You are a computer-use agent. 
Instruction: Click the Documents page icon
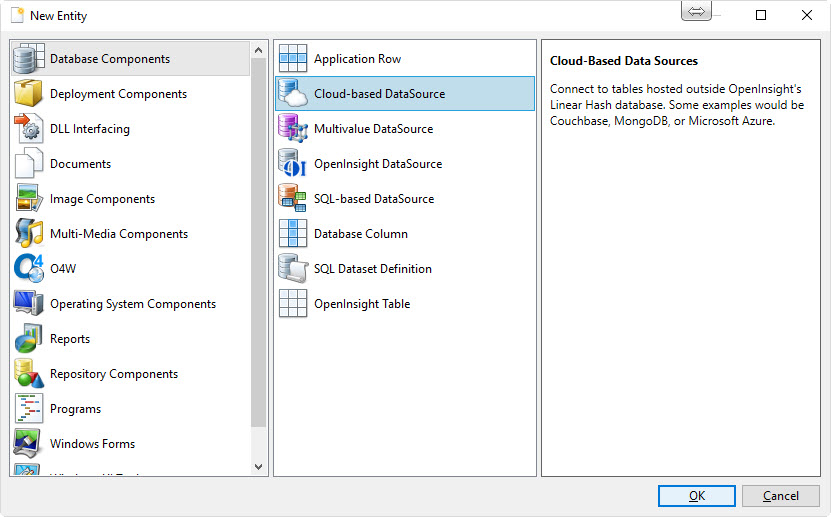pos(29,163)
